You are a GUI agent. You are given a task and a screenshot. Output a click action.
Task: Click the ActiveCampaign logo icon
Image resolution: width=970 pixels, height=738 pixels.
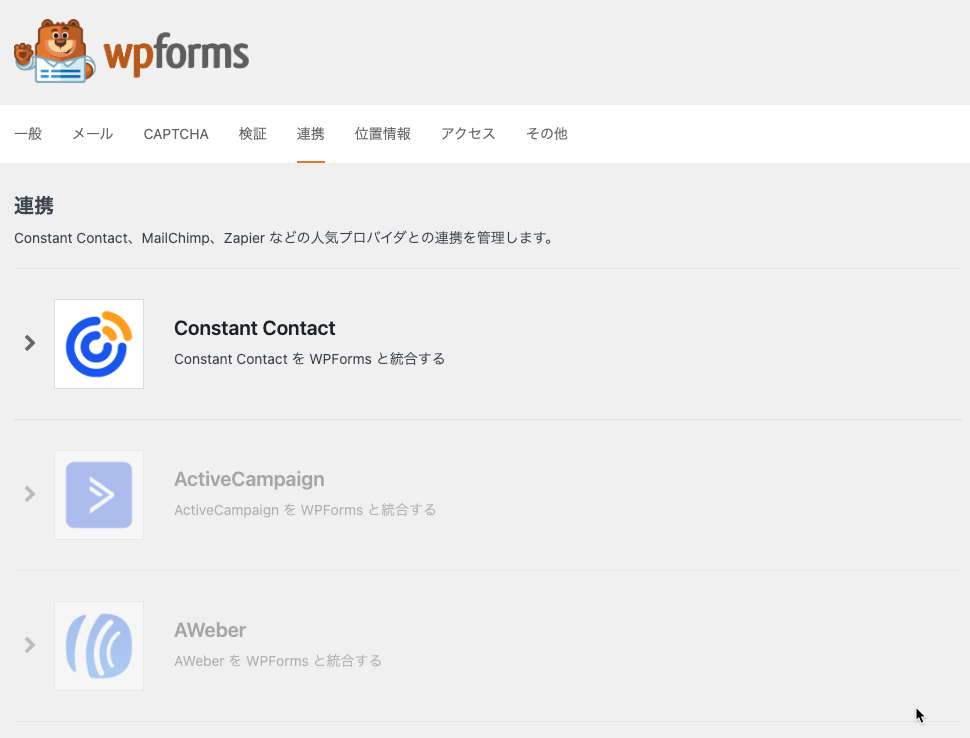coord(99,495)
